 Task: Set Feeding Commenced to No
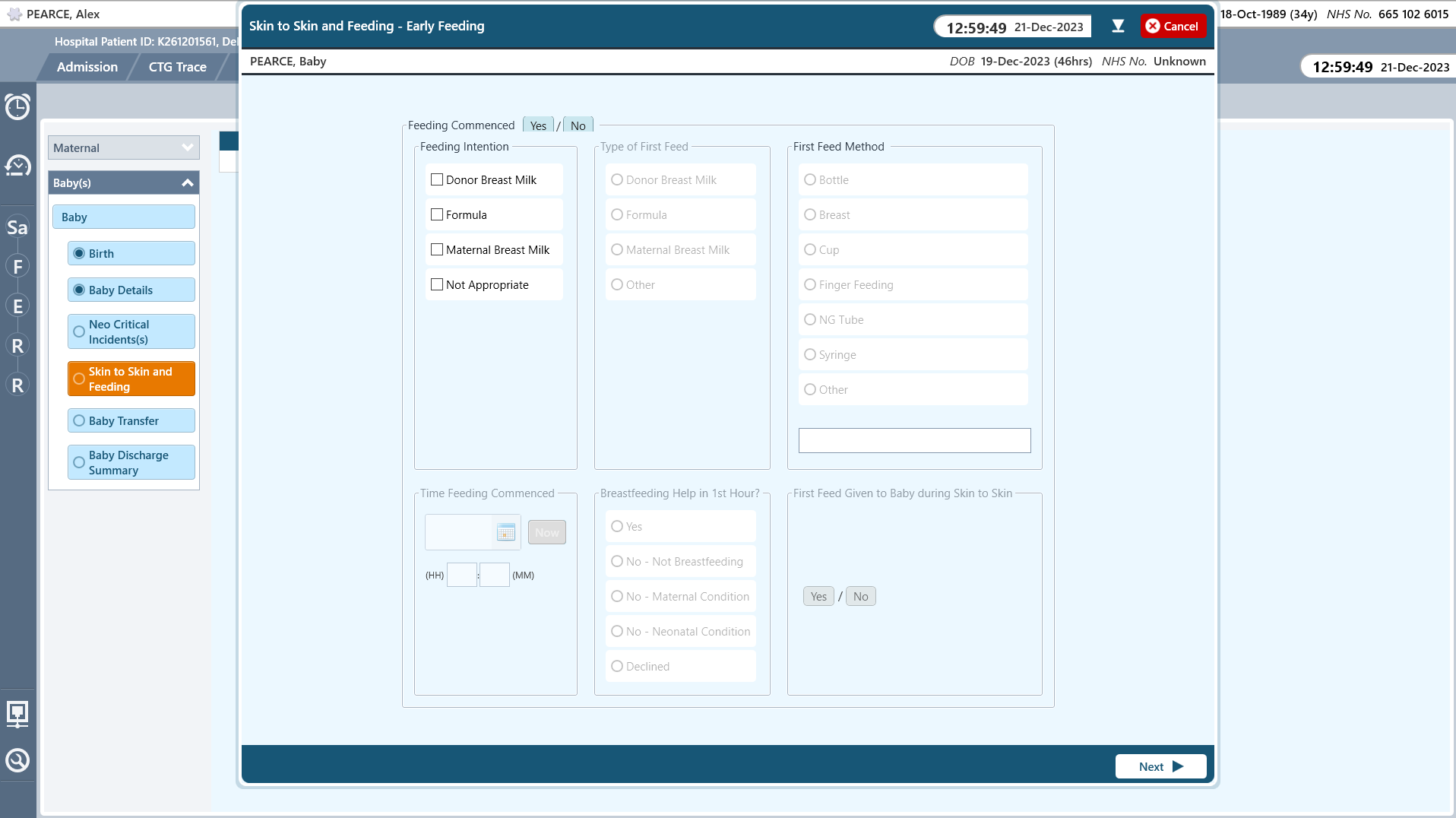coord(578,125)
